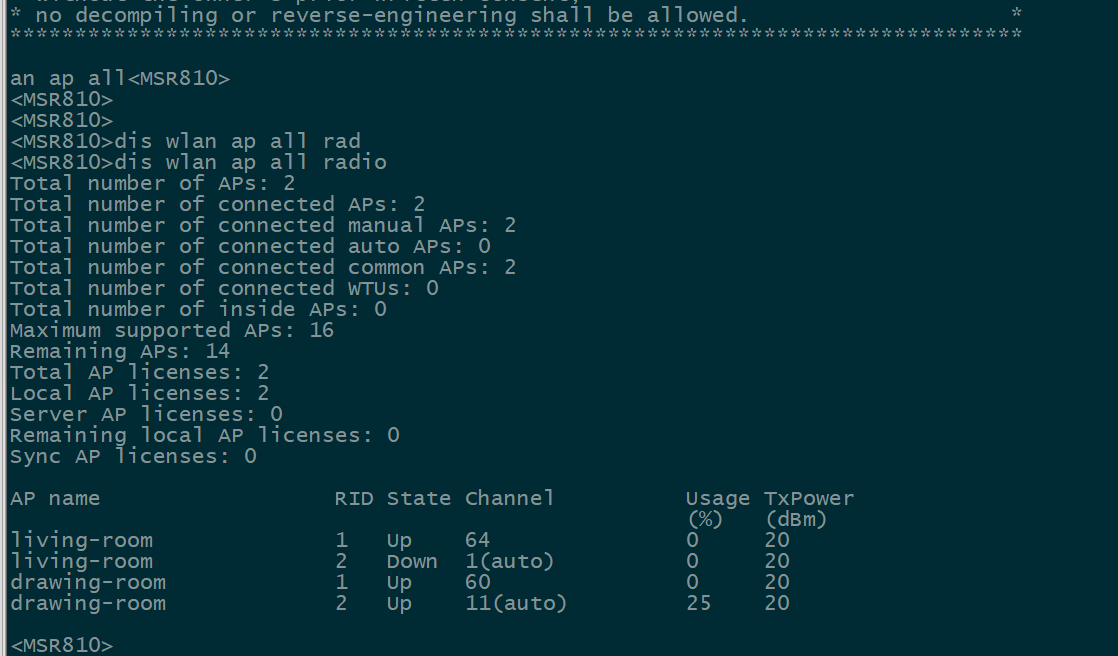This screenshot has width=1118, height=656.
Task: Click the 25 usage value for drawing-room
Action: 698,603
